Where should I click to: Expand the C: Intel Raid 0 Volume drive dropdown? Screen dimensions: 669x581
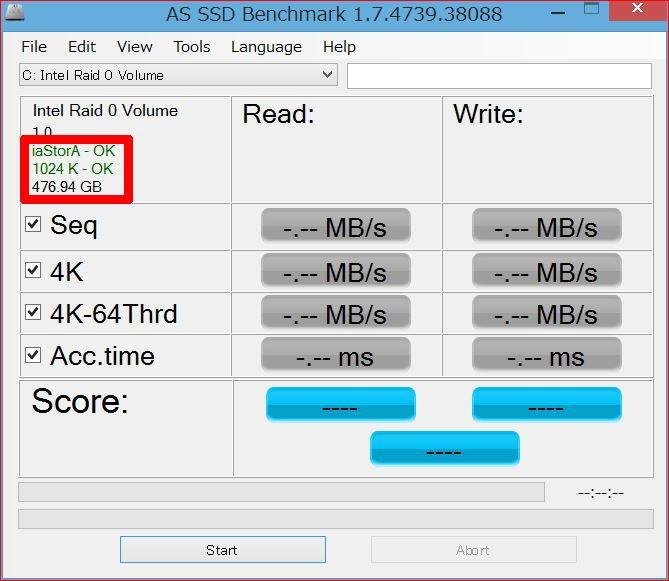tap(178, 75)
